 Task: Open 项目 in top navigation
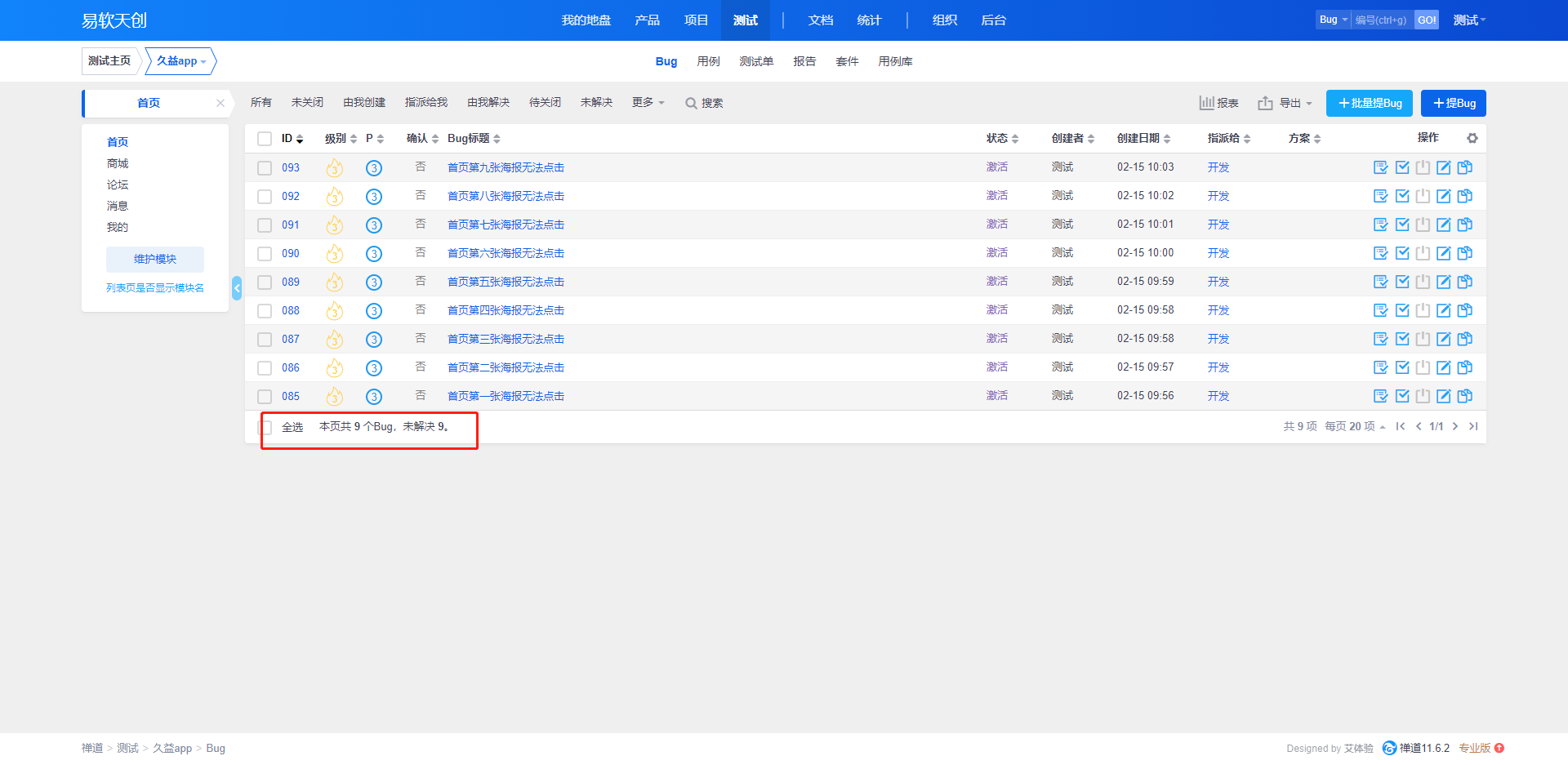(697, 20)
